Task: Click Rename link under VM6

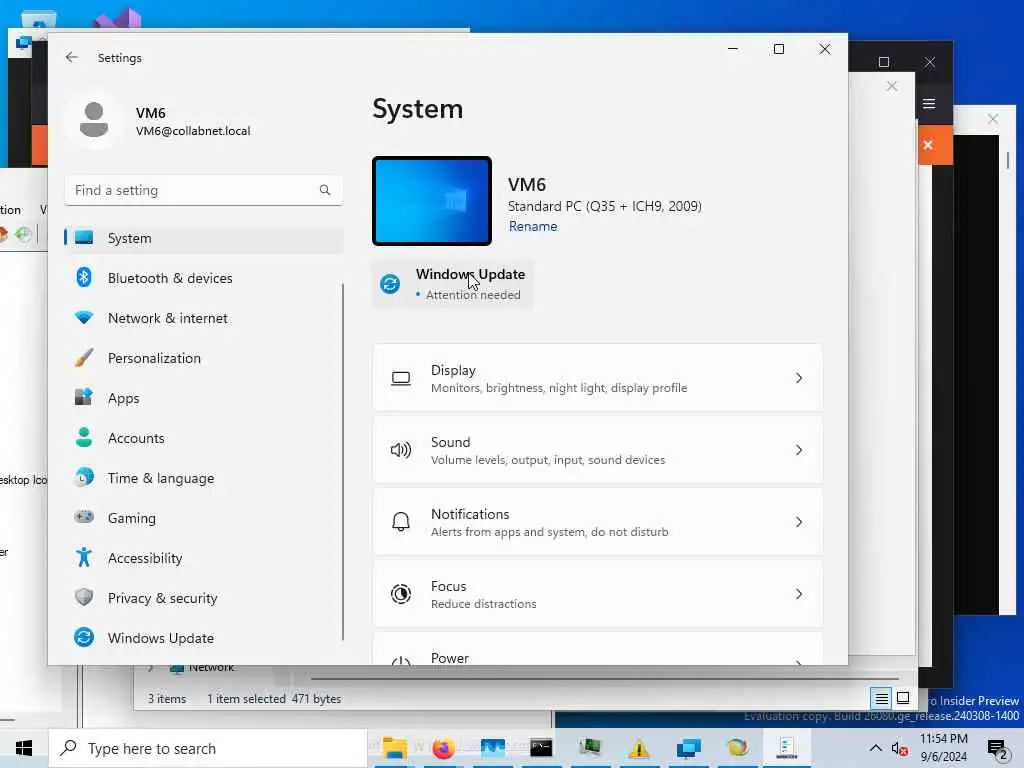Action: point(533,227)
